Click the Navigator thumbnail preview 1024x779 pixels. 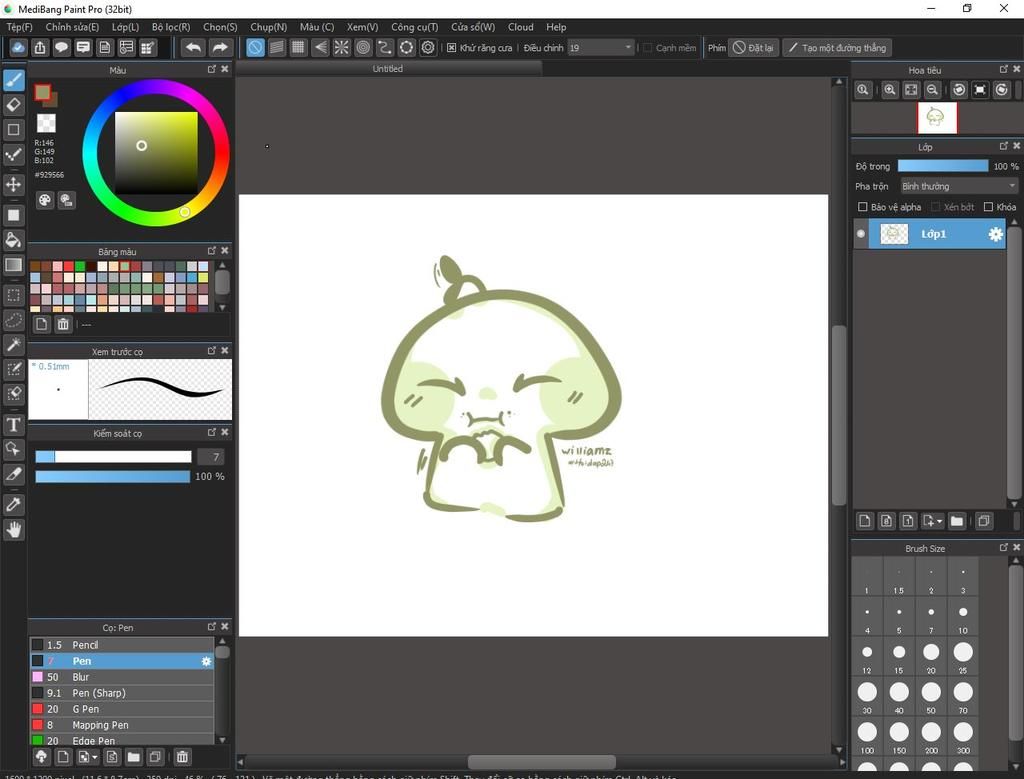[937, 118]
